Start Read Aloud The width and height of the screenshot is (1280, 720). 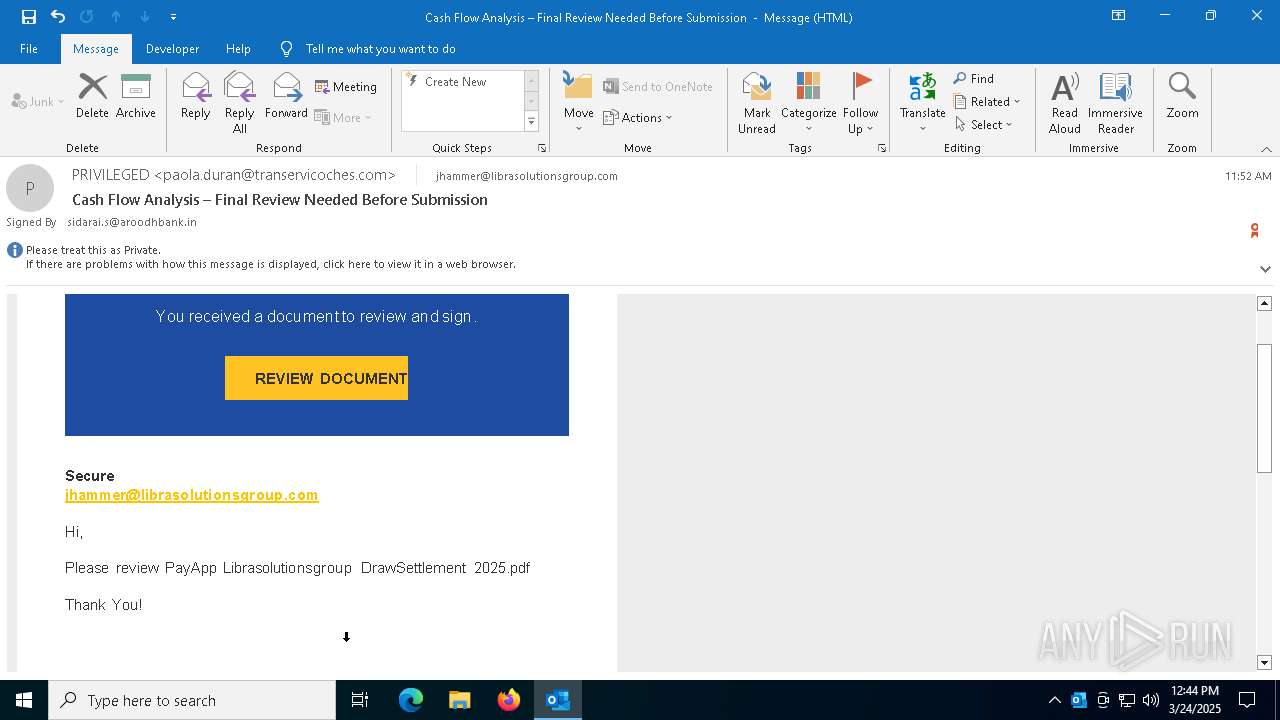(x=1065, y=102)
